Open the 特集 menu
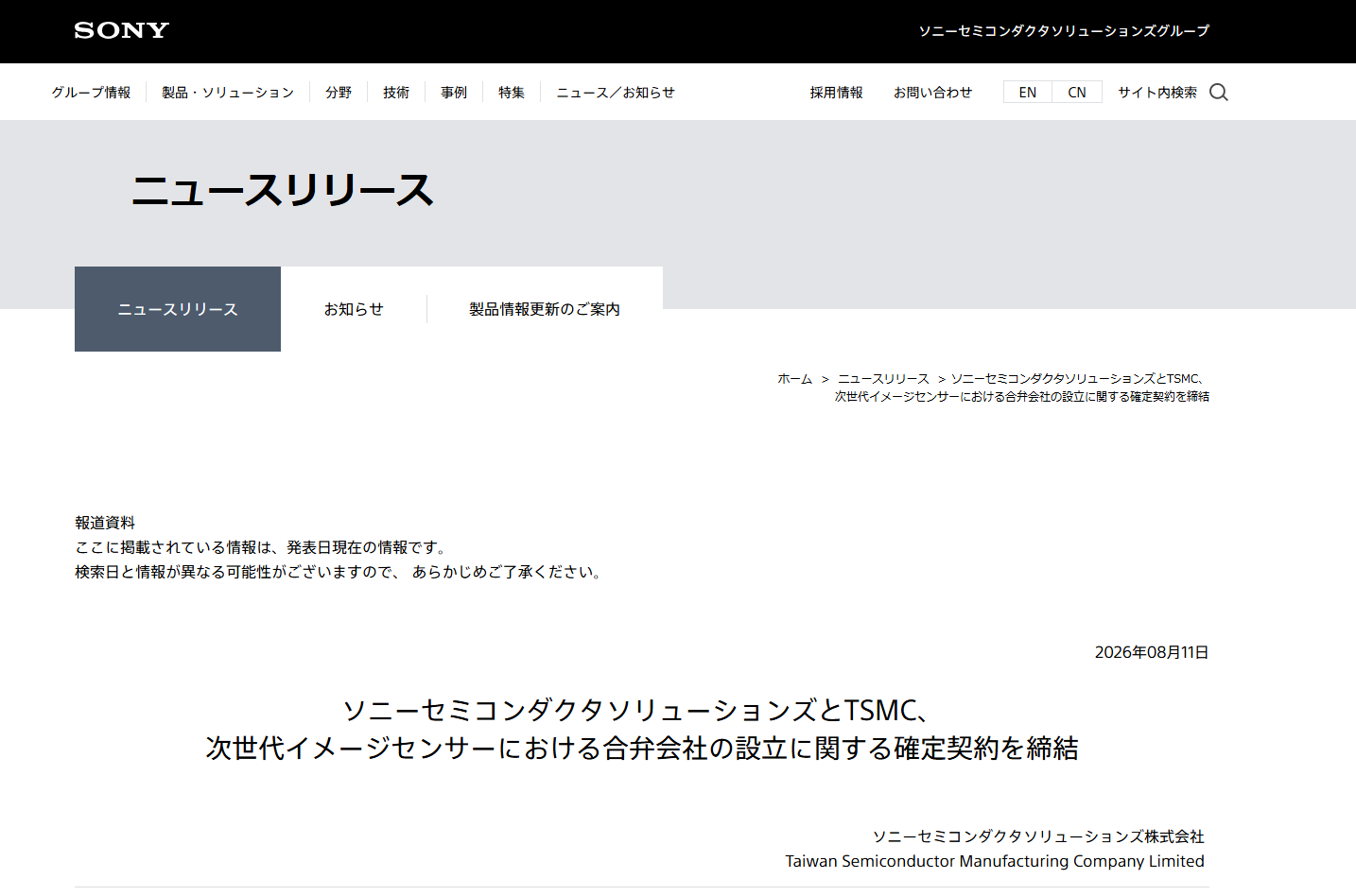The height and width of the screenshot is (896, 1356). (512, 93)
